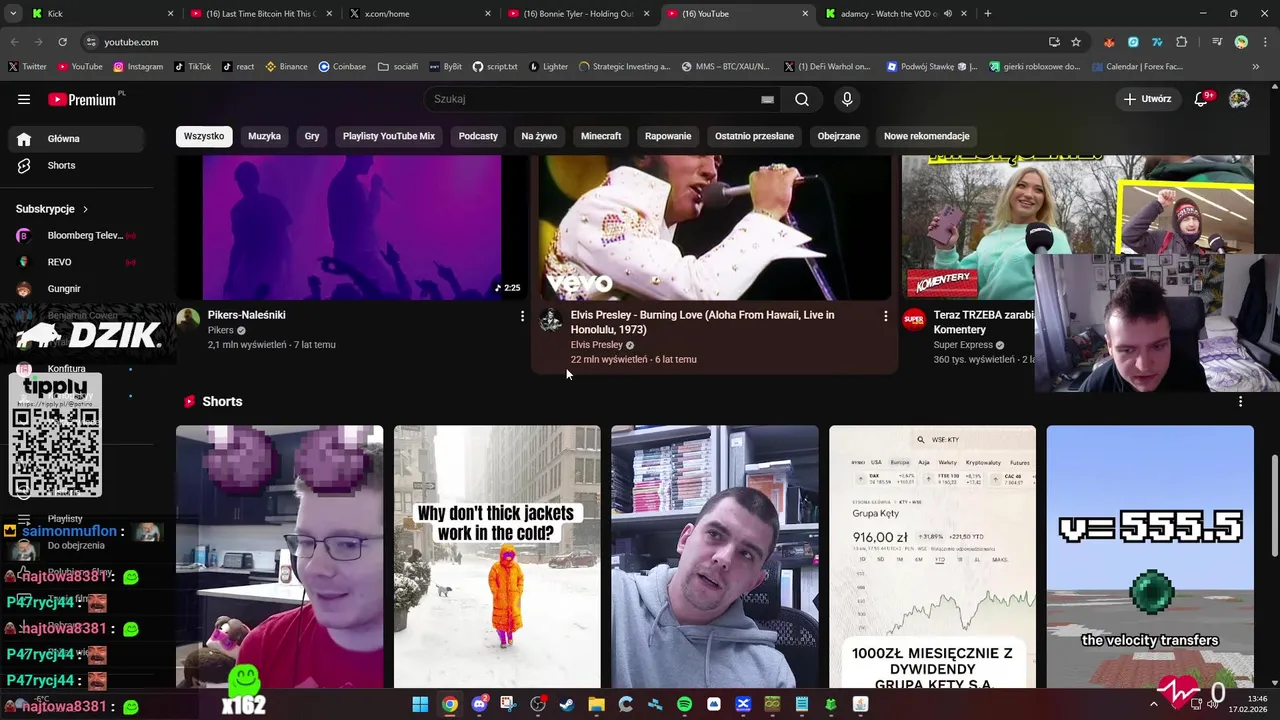Click the search magnifier button
The height and width of the screenshot is (720, 1280).
[x=802, y=99]
